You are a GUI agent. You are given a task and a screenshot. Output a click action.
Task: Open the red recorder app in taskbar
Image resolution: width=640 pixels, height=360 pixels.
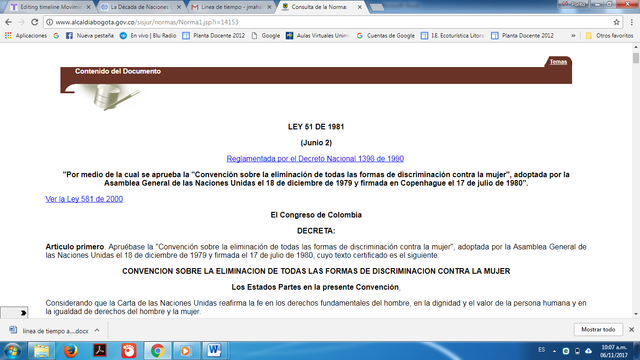[x=129, y=351]
